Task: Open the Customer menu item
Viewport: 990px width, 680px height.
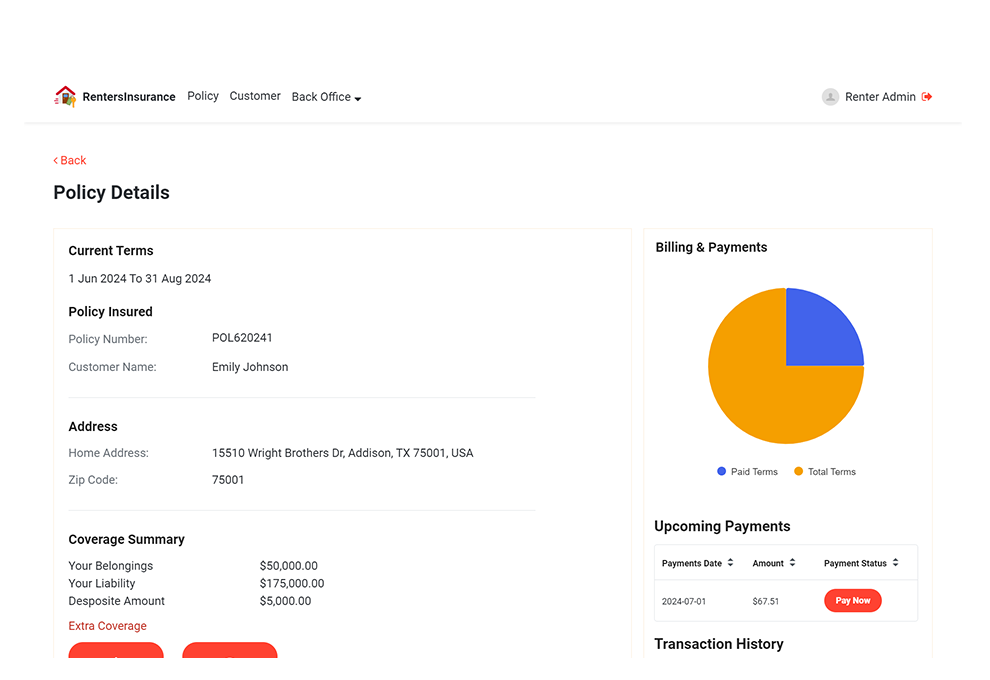Action: tap(255, 96)
